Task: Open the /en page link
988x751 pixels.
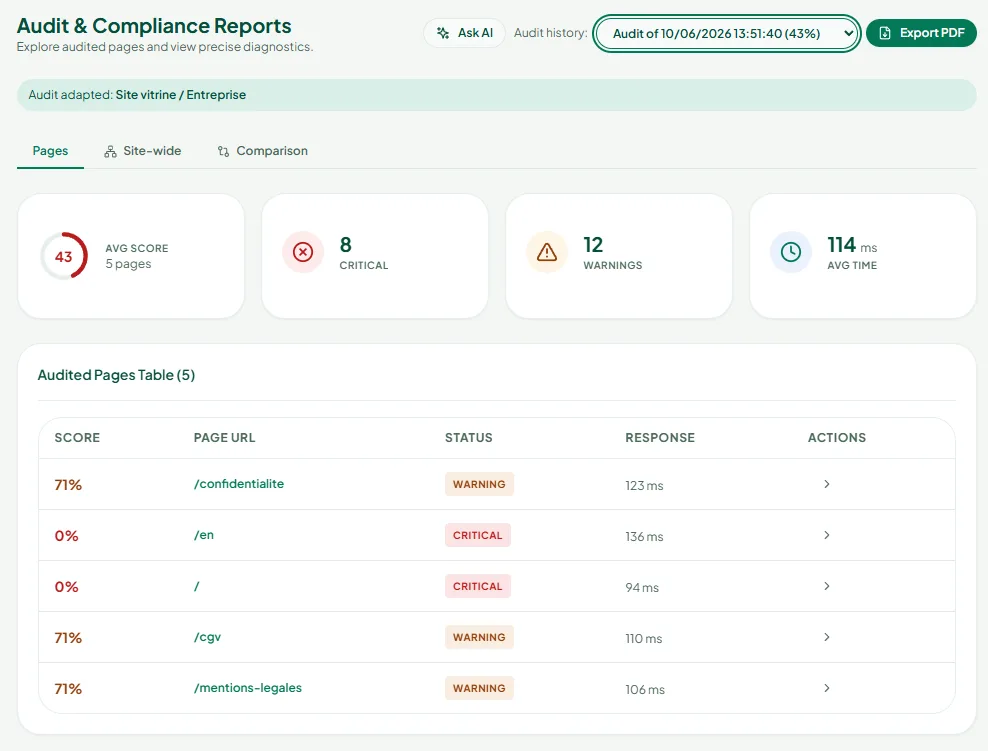Action: (204, 535)
